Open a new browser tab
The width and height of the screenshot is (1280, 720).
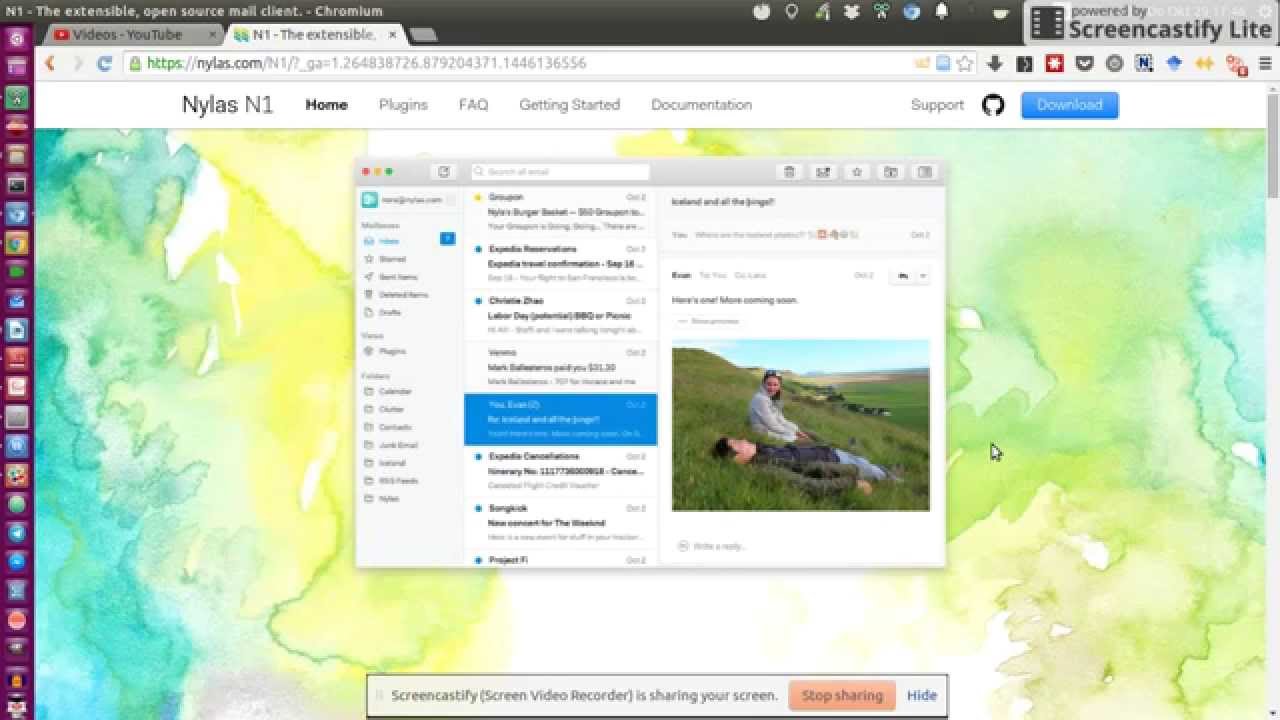pyautogui.click(x=423, y=35)
